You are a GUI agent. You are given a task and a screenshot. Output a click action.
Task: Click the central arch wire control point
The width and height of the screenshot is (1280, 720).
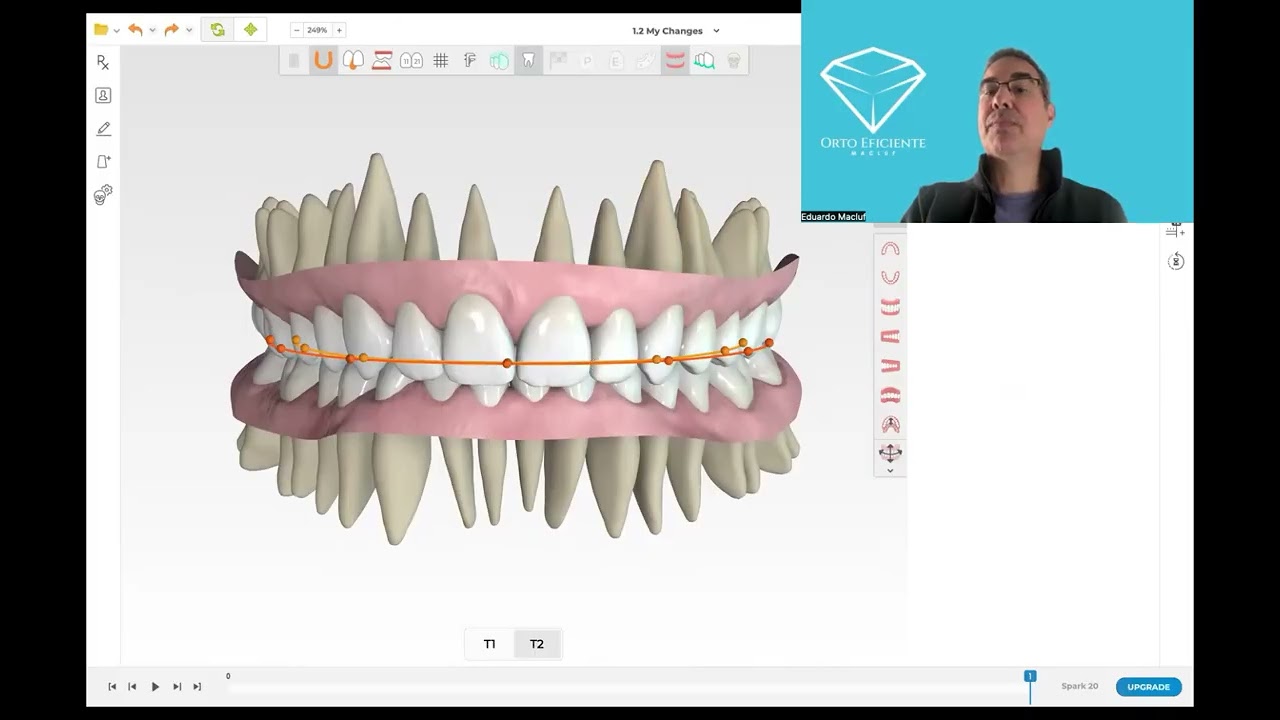[x=508, y=363]
